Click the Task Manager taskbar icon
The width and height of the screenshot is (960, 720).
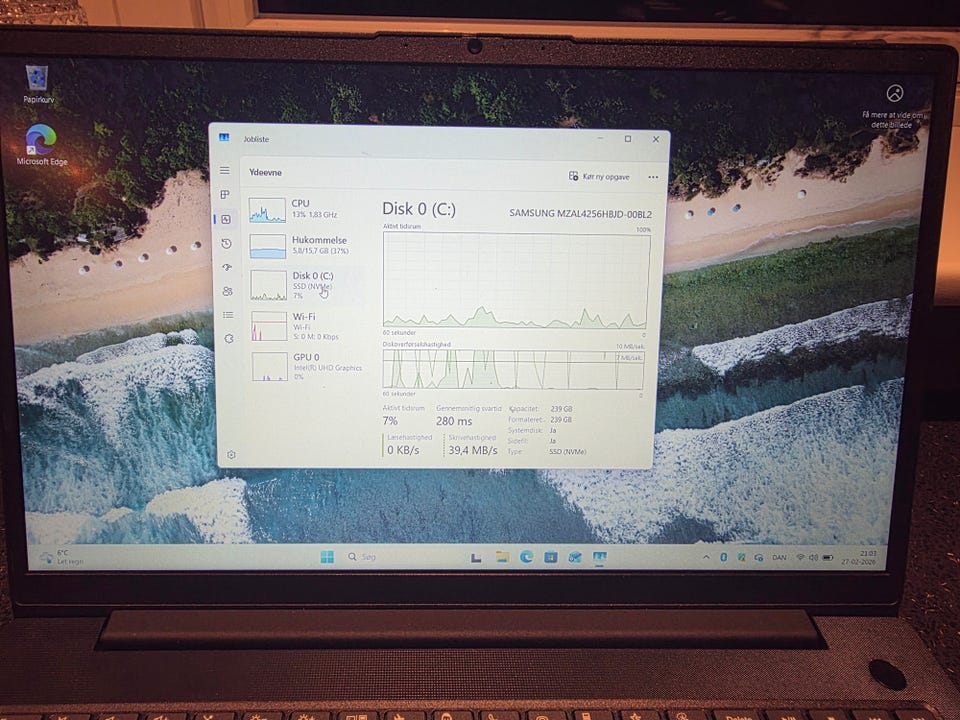[599, 557]
